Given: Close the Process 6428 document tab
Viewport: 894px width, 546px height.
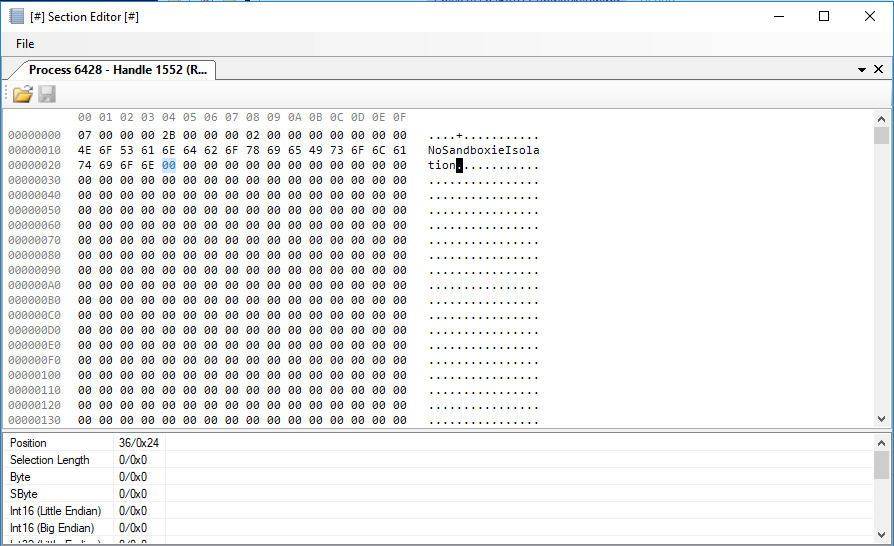Looking at the screenshot, I should (x=879, y=69).
